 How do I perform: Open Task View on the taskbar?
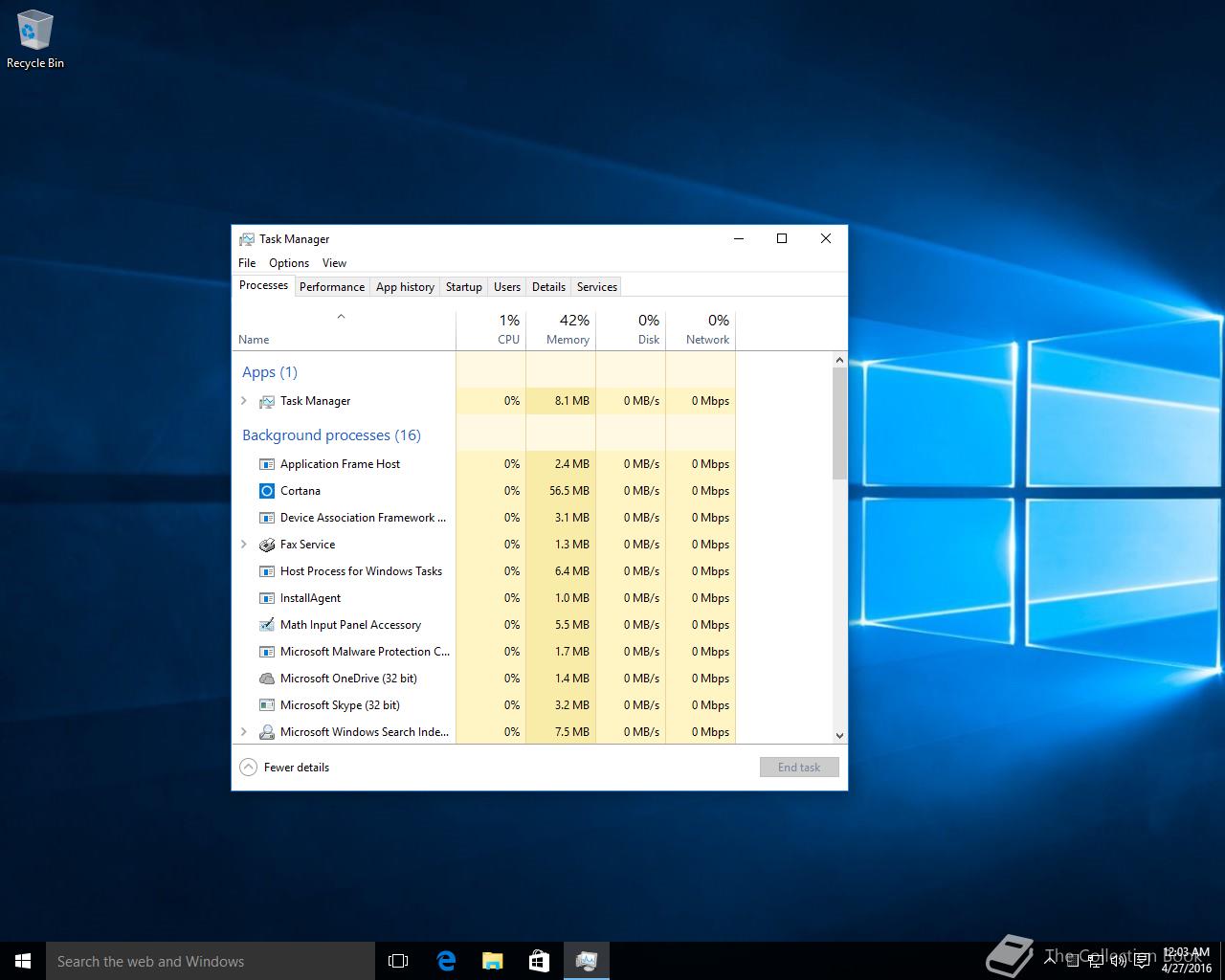[398, 961]
